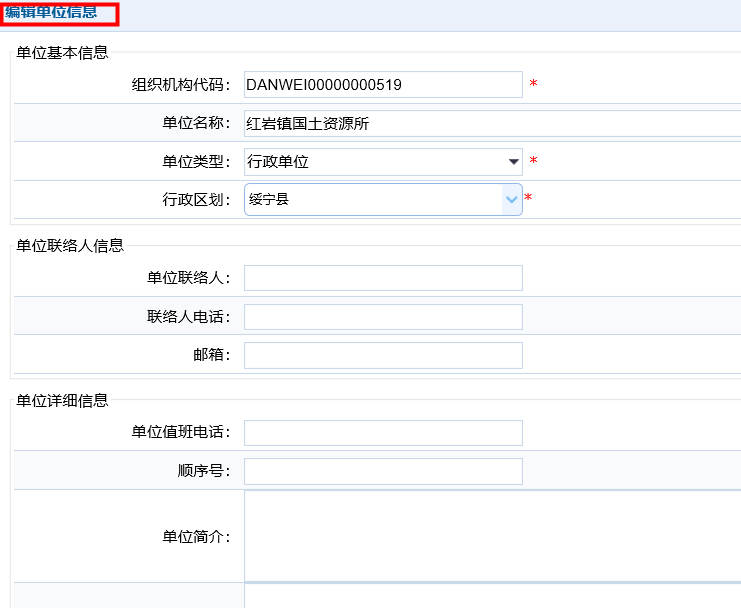Click the text area below 单位简介
This screenshot has height=608, width=741.
click(x=490, y=597)
